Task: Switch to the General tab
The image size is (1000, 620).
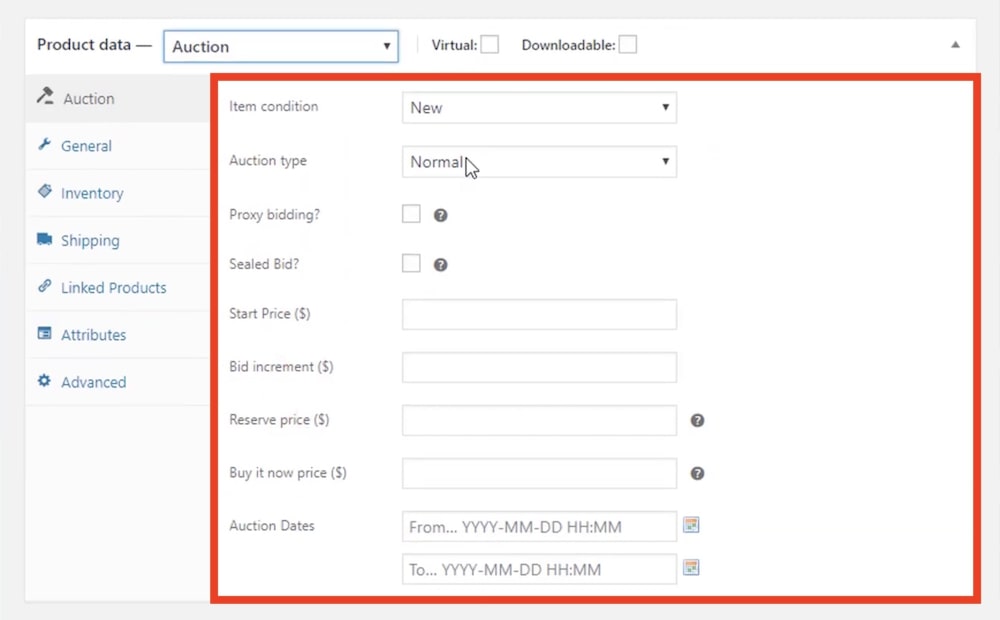Action: (x=117, y=146)
